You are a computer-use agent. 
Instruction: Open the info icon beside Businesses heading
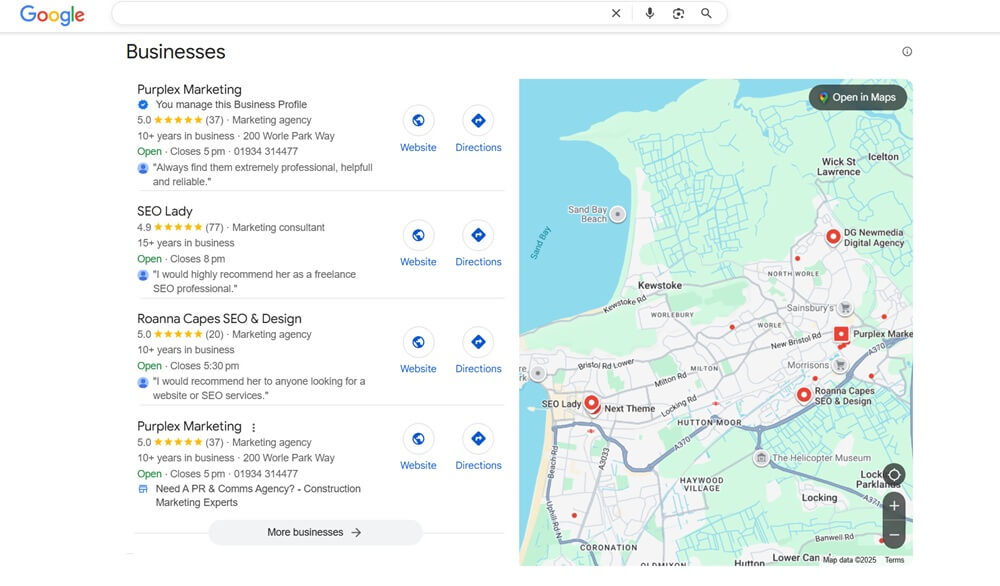[x=907, y=52]
